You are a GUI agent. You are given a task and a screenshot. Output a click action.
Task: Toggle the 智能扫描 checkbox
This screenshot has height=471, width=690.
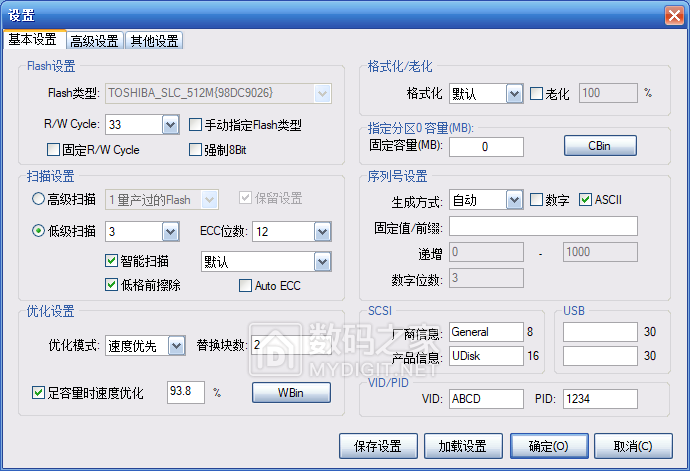coord(112,261)
